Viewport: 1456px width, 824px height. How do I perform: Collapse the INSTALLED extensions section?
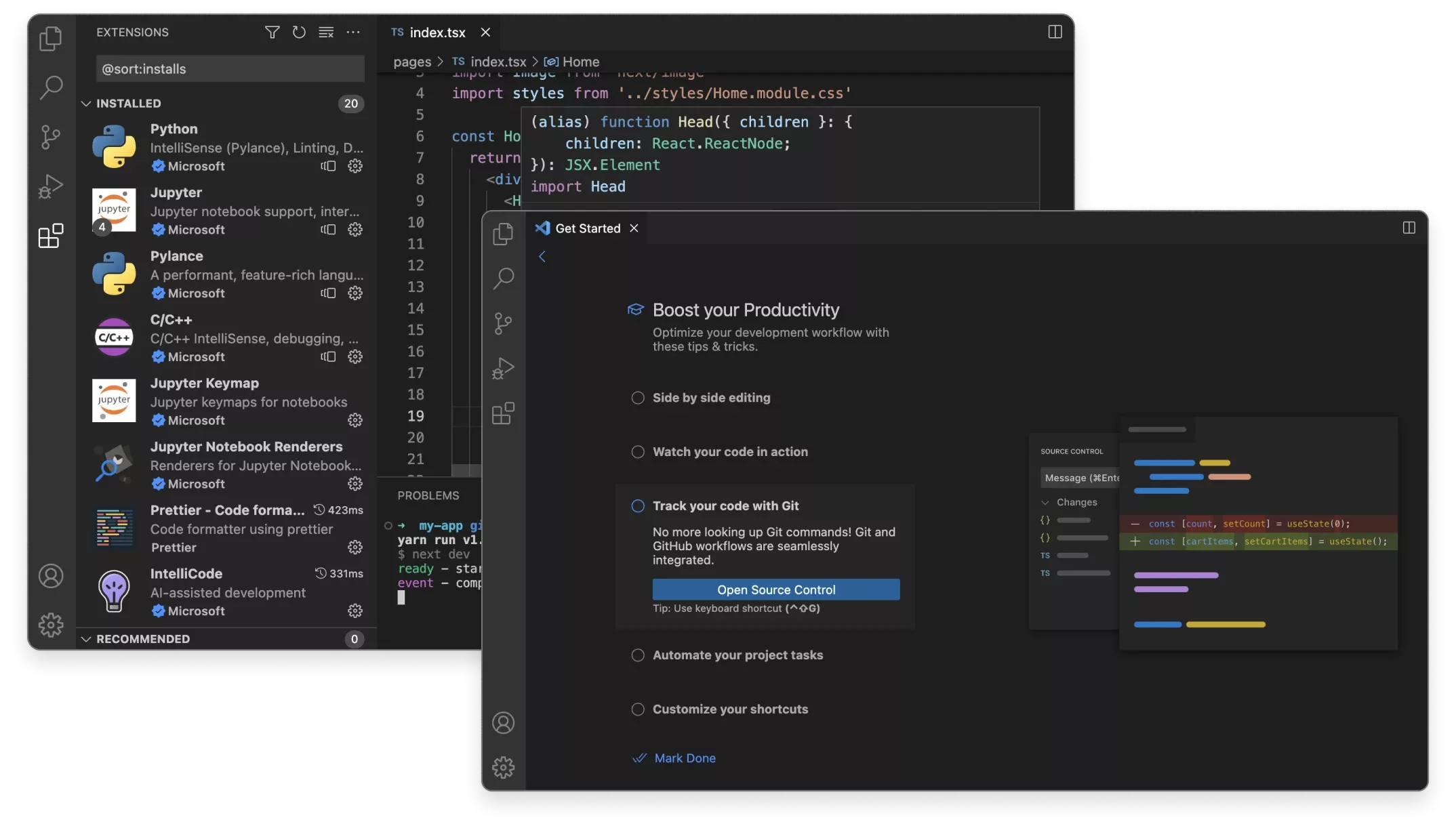[87, 103]
